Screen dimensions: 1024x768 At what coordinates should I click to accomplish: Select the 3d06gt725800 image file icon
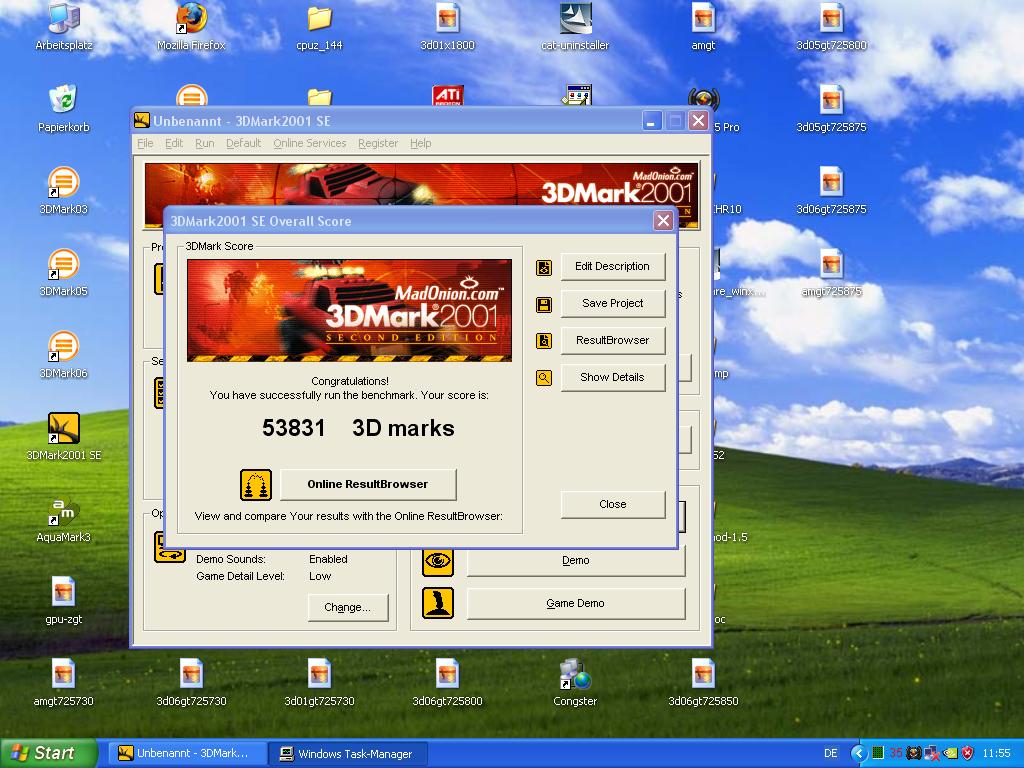coord(447,683)
